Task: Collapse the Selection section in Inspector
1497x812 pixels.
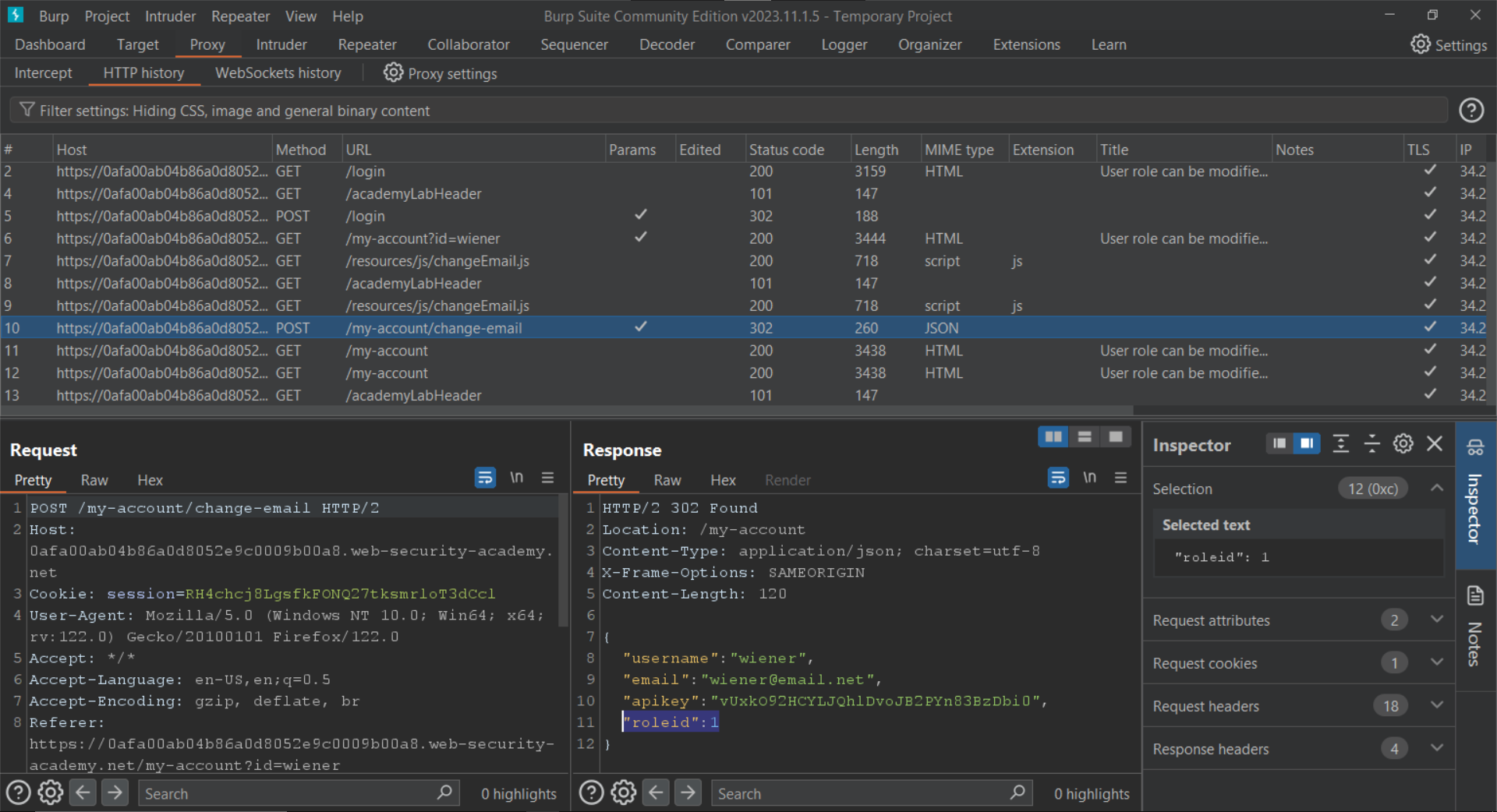Action: coord(1436,489)
